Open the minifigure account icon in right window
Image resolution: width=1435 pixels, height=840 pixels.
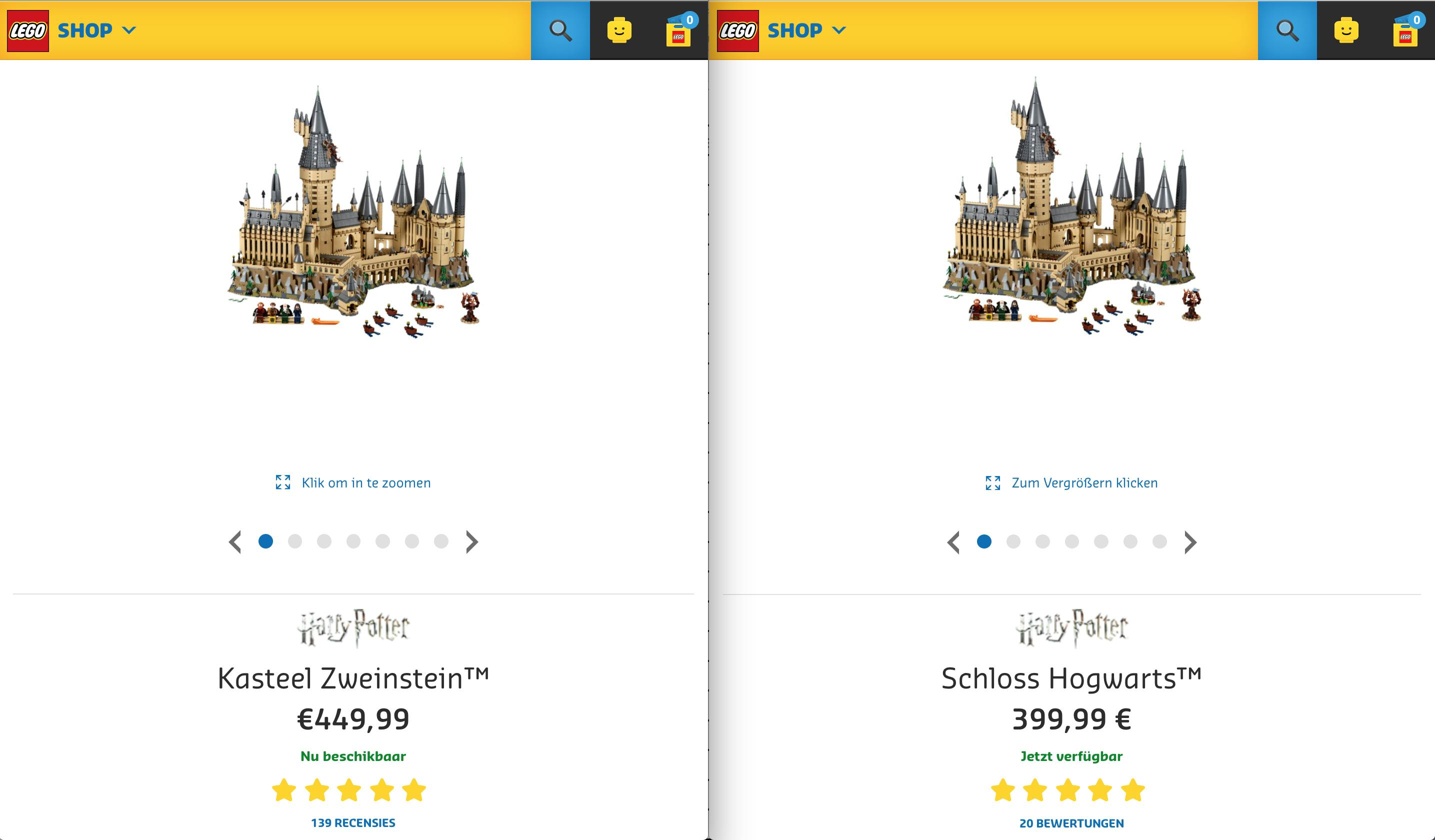coord(1346,30)
